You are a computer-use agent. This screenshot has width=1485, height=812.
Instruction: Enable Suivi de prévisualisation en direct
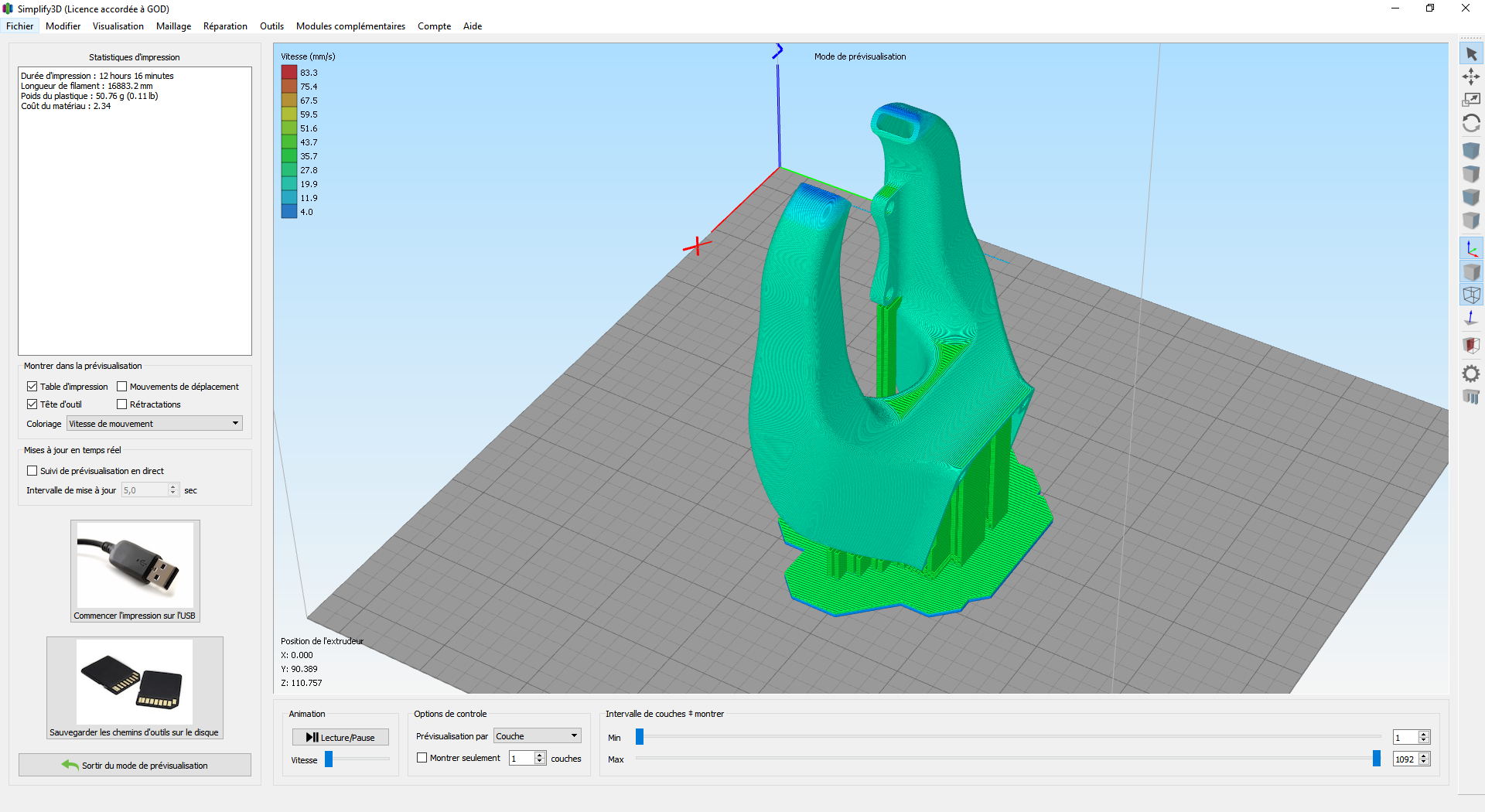pos(32,470)
